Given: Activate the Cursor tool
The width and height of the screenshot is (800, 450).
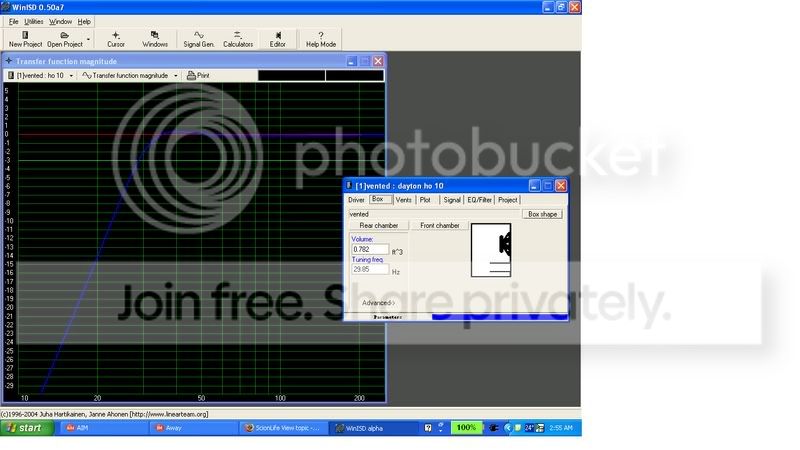Looking at the screenshot, I should (x=116, y=38).
